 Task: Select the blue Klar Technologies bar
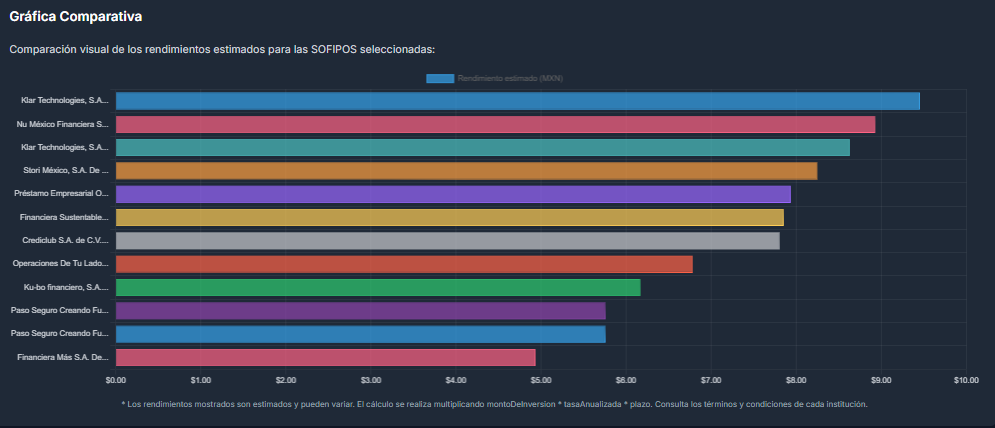tap(518, 101)
